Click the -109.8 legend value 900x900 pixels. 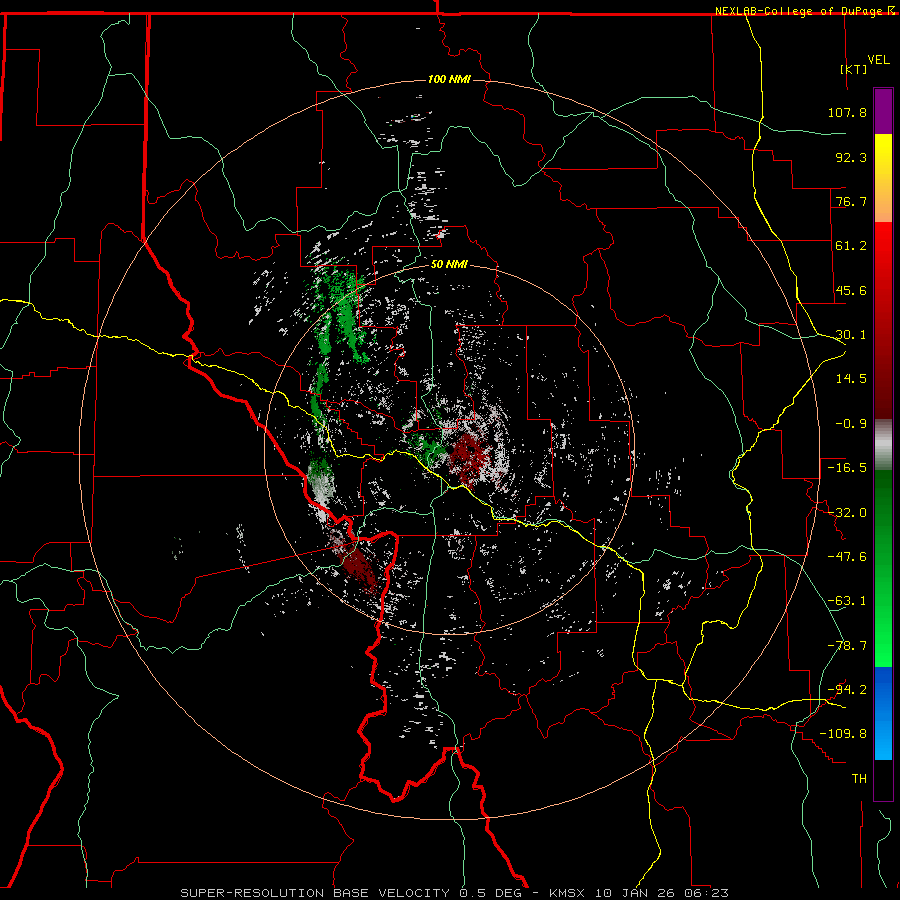(843, 734)
